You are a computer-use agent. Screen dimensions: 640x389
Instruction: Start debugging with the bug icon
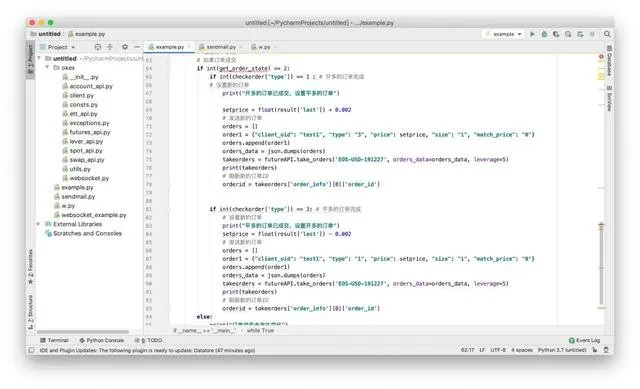pos(544,34)
